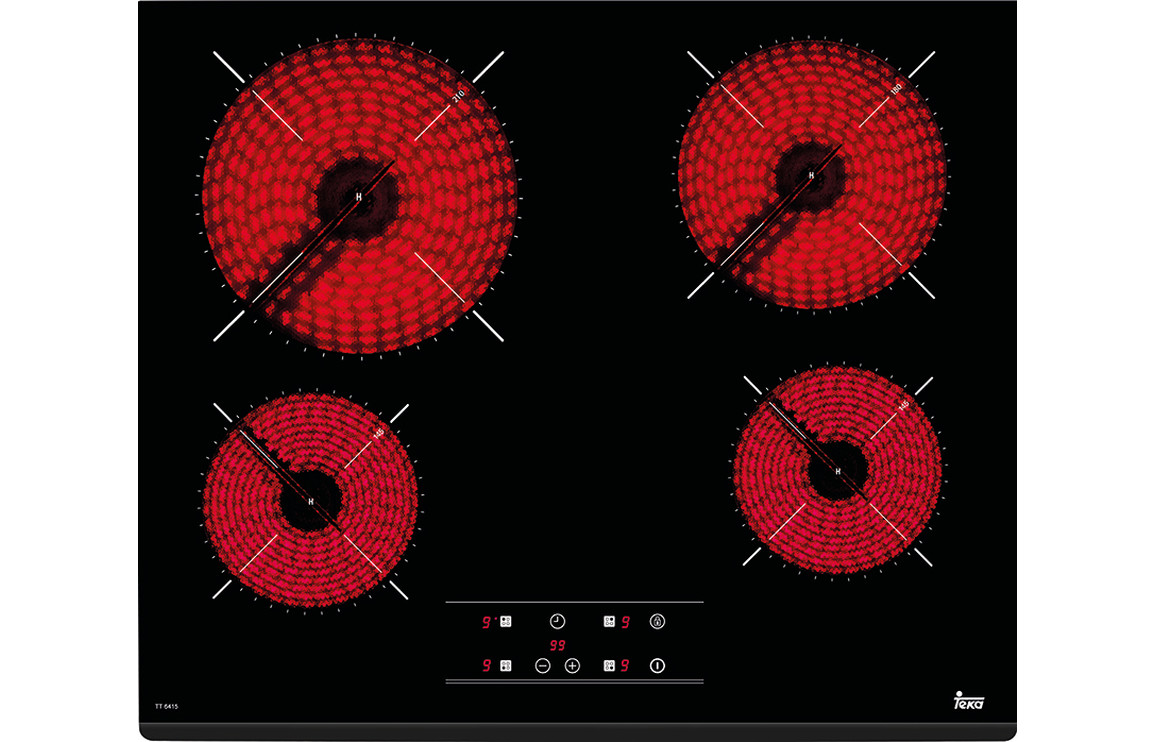
Task: Tap the child lock icon
Action: point(657,621)
